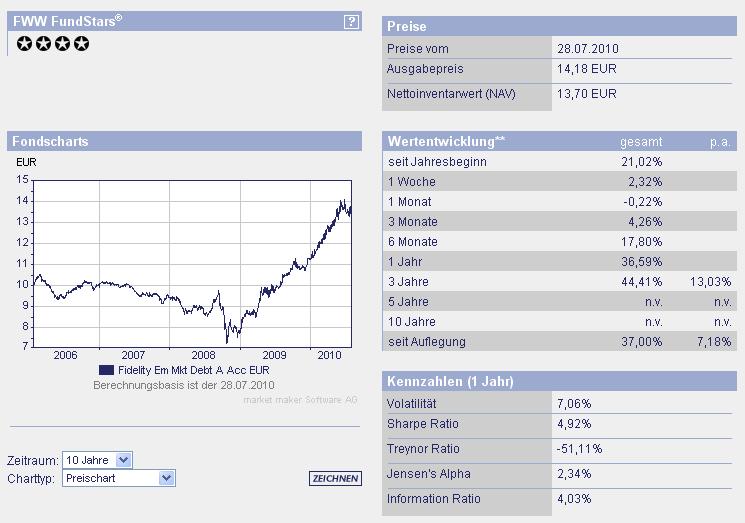The height and width of the screenshot is (523, 745).
Task: Click the seit Auflegung performance row
Action: coord(426,342)
